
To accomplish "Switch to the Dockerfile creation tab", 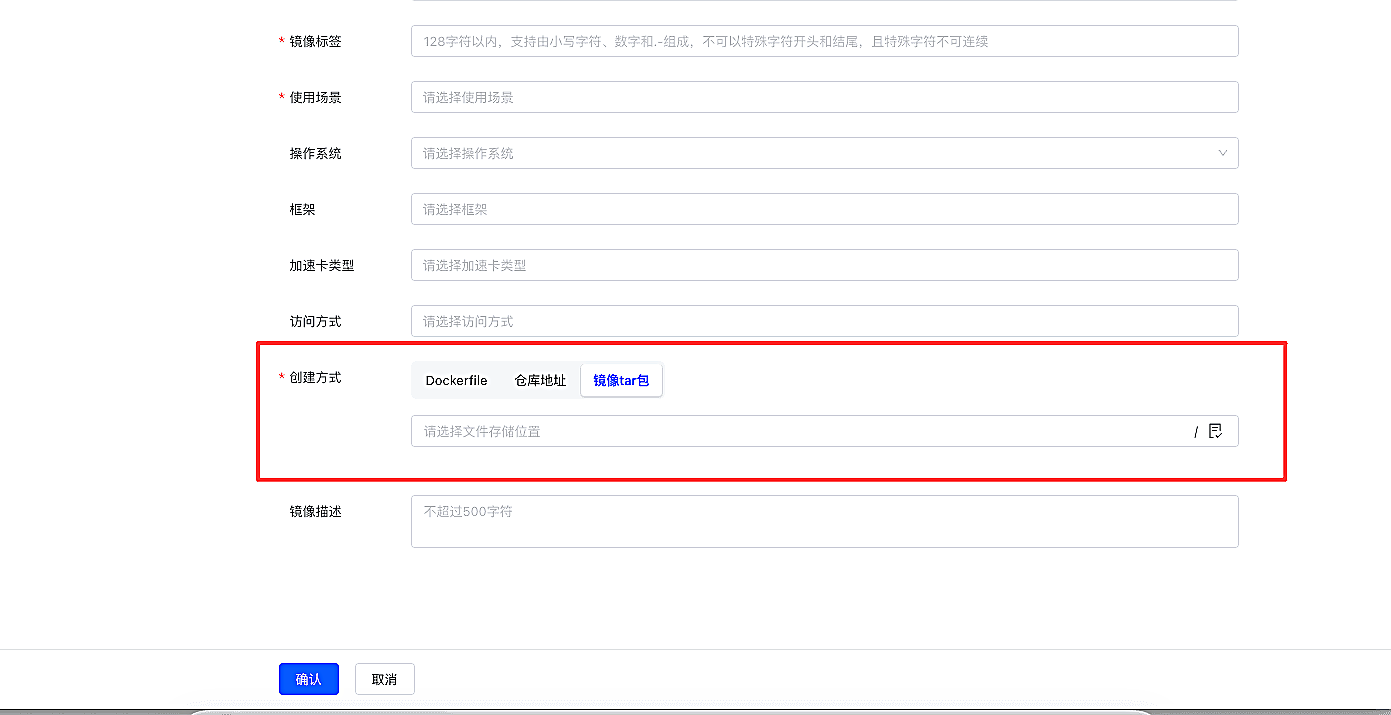I will click(x=457, y=380).
